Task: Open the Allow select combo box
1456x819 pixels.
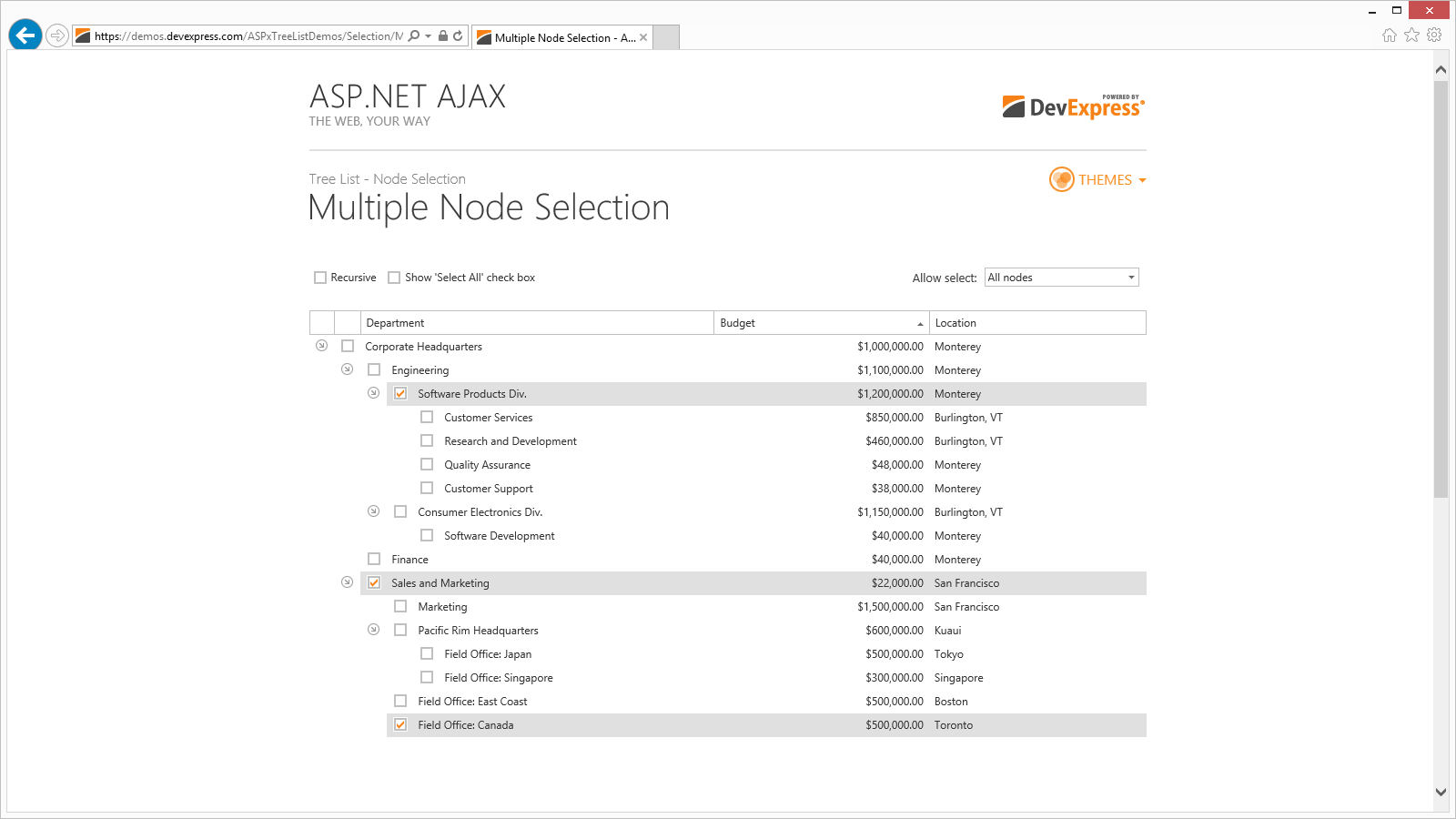Action: tap(1062, 278)
